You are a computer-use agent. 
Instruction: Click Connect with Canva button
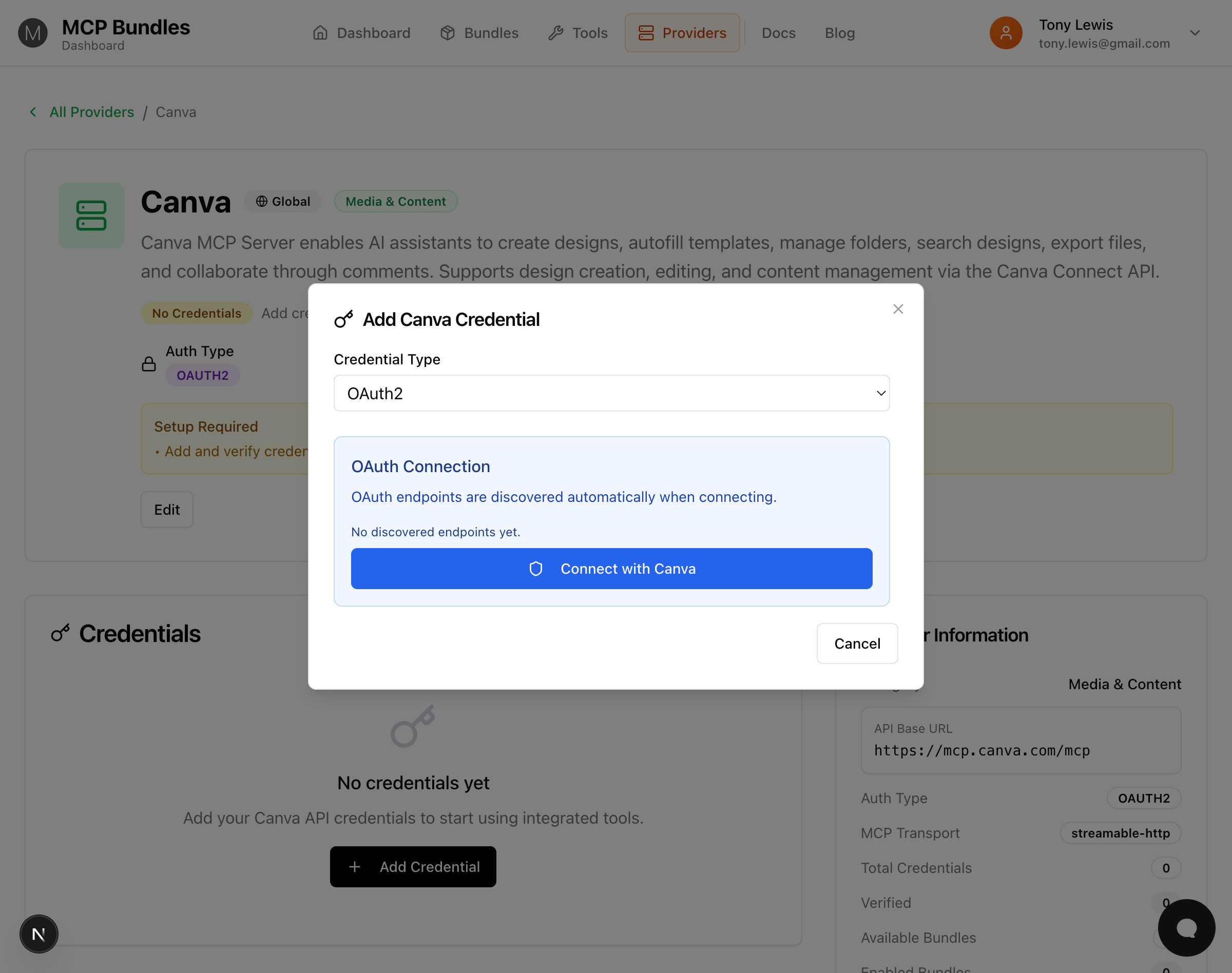pyautogui.click(x=611, y=569)
